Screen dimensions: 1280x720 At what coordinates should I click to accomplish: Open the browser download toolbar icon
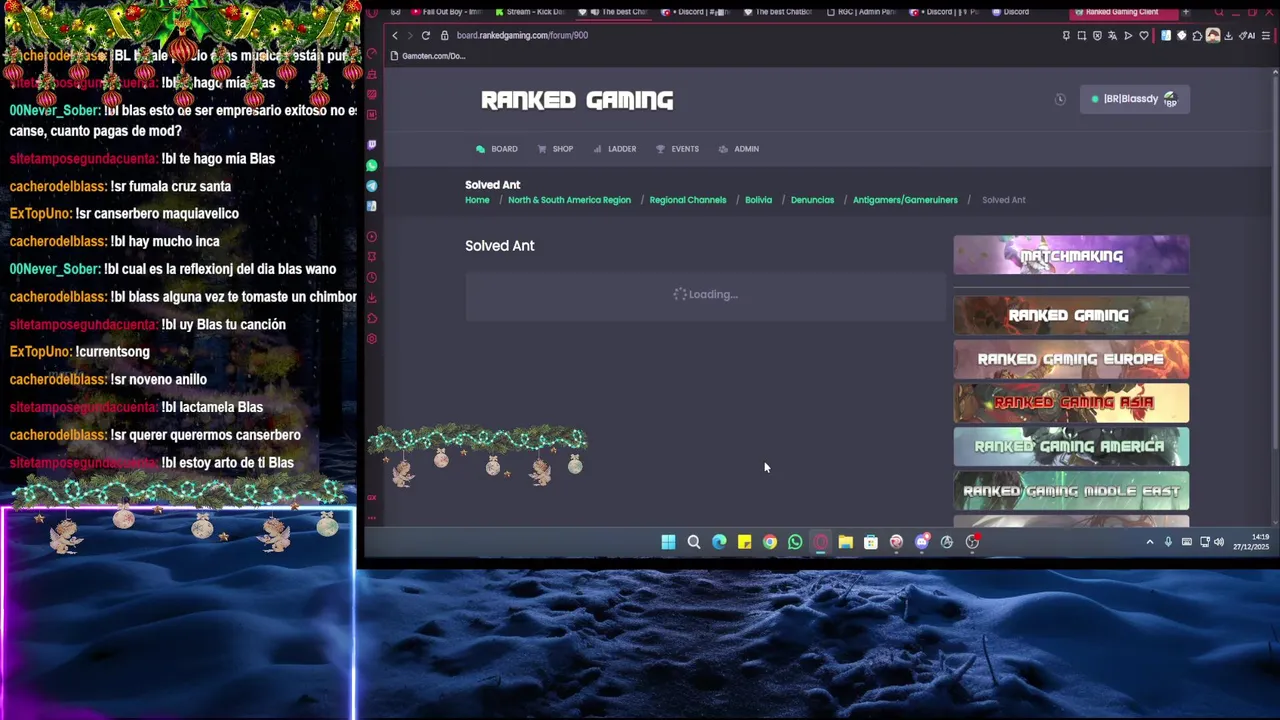(1229, 36)
